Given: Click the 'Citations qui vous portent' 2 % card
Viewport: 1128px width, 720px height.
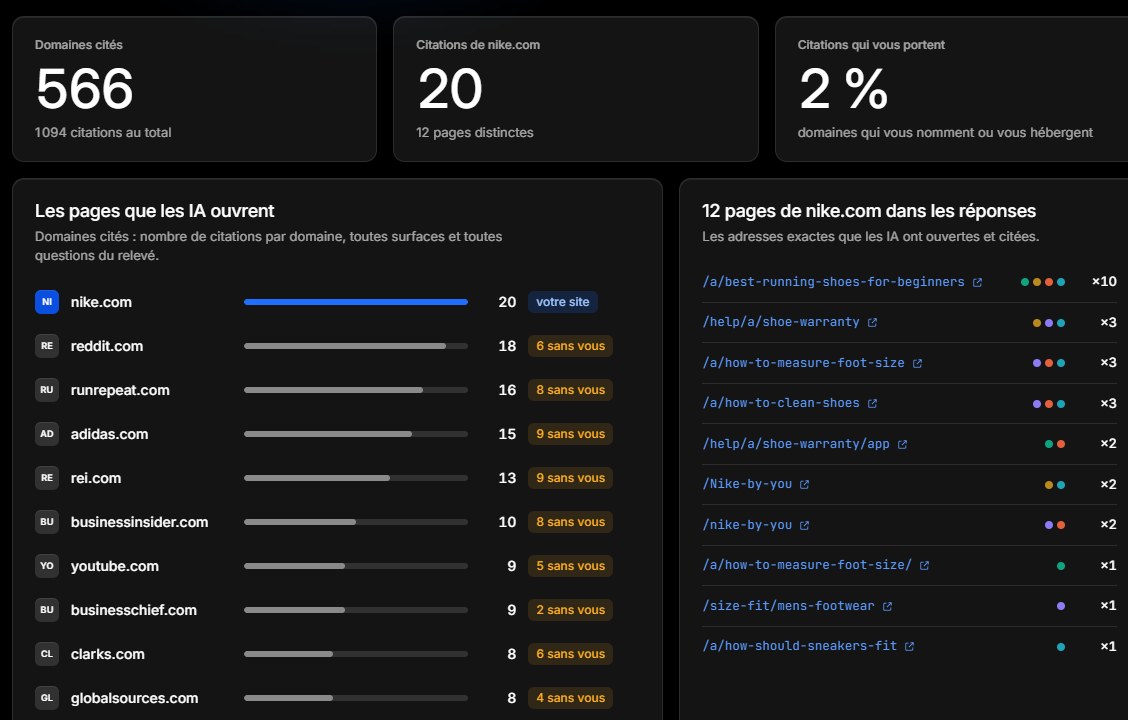Looking at the screenshot, I should click(952, 89).
